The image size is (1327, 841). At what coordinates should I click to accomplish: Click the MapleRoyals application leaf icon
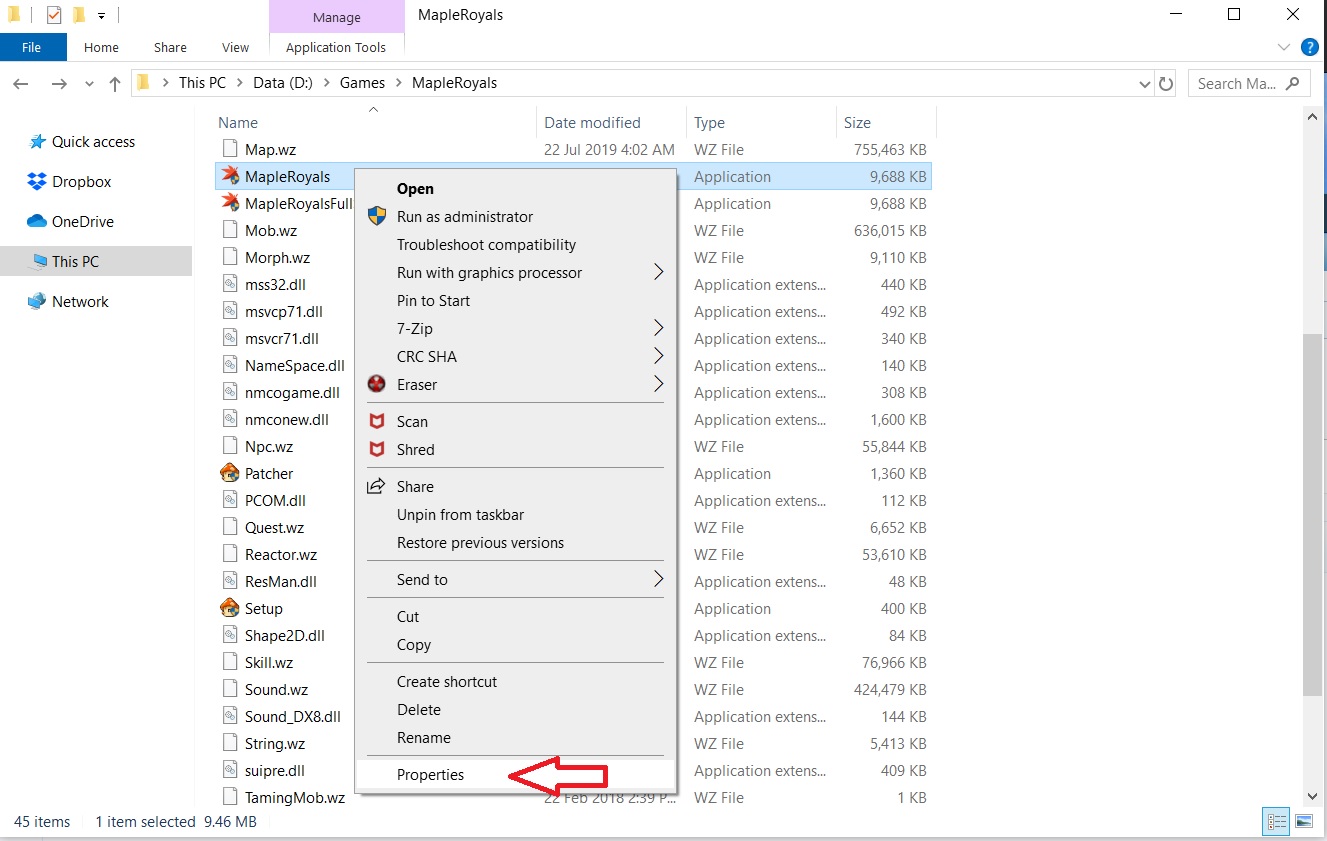coord(230,177)
